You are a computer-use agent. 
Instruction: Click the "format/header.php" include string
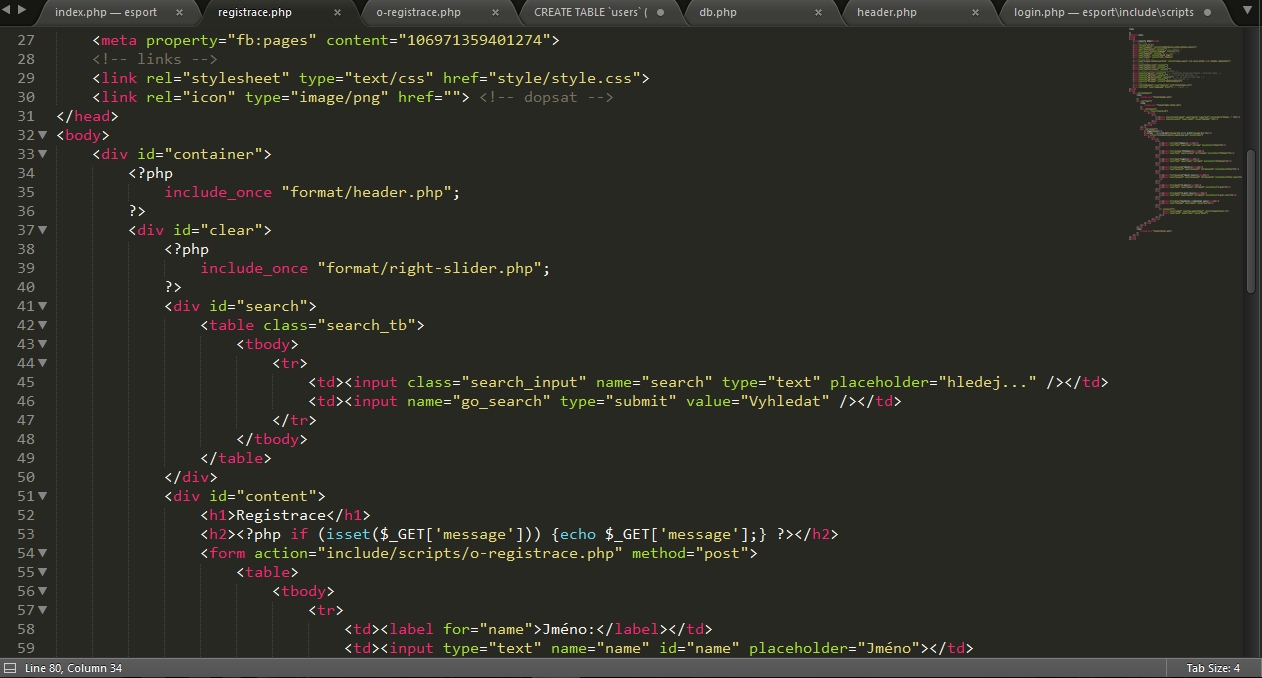coord(367,192)
